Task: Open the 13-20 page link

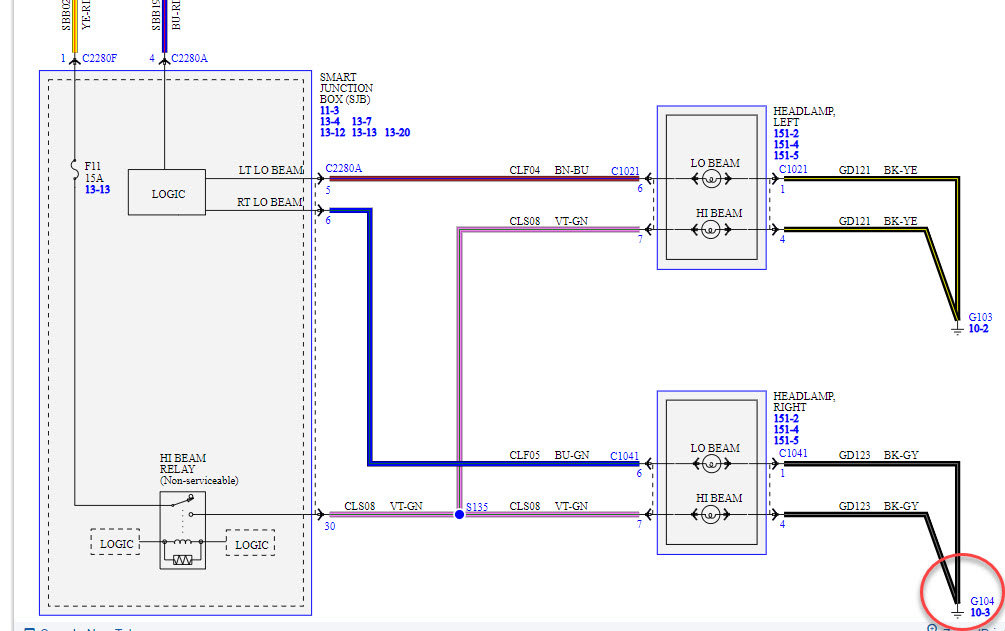Action: 397,133
